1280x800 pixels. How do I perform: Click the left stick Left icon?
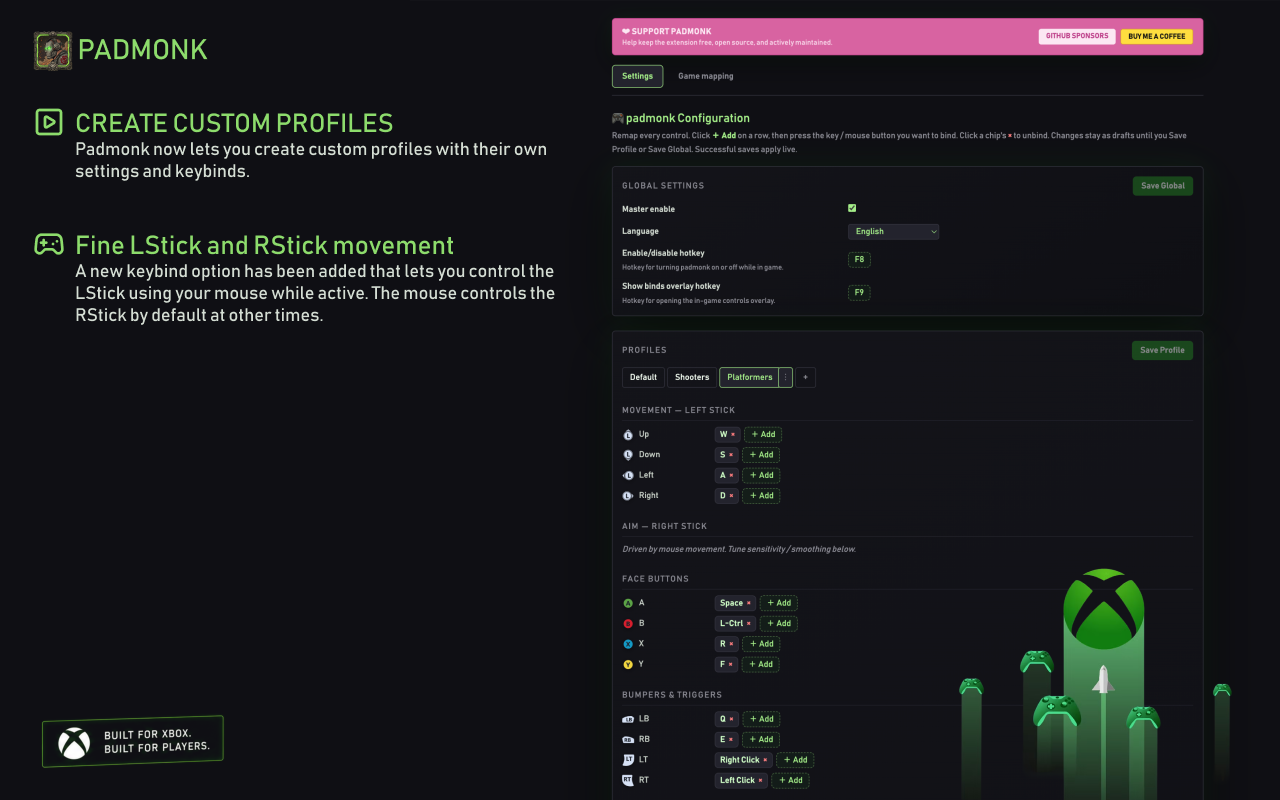pyautogui.click(x=628, y=475)
